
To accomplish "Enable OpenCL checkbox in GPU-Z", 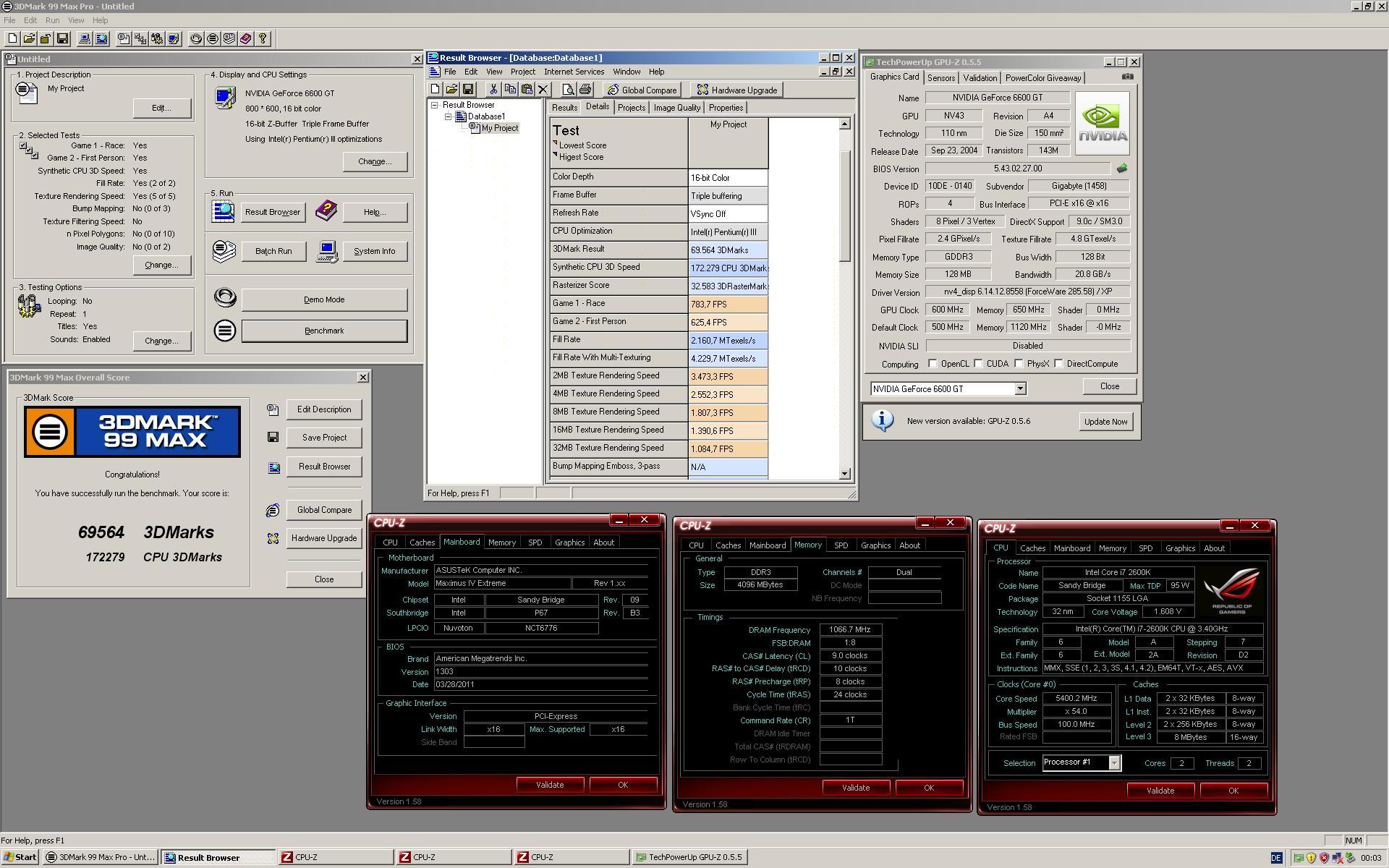I will (x=933, y=364).
